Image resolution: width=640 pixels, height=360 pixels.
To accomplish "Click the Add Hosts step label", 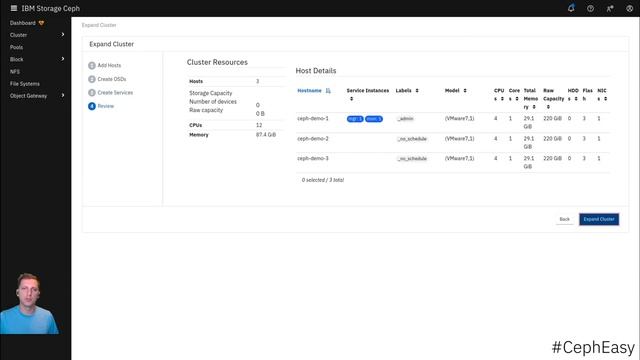I will 109,65.
